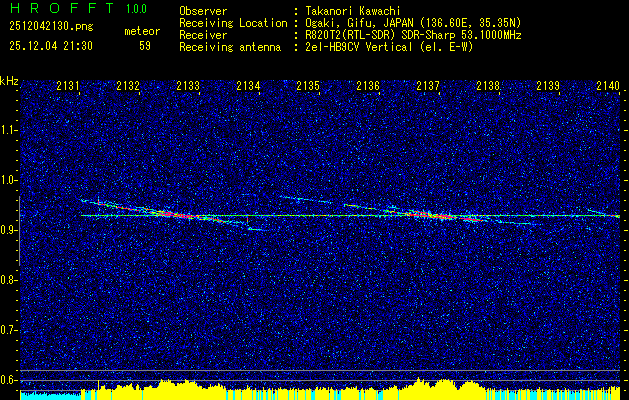Click the 1.0 frequency axis label
Screen dimensions: 629x400
click(8, 180)
